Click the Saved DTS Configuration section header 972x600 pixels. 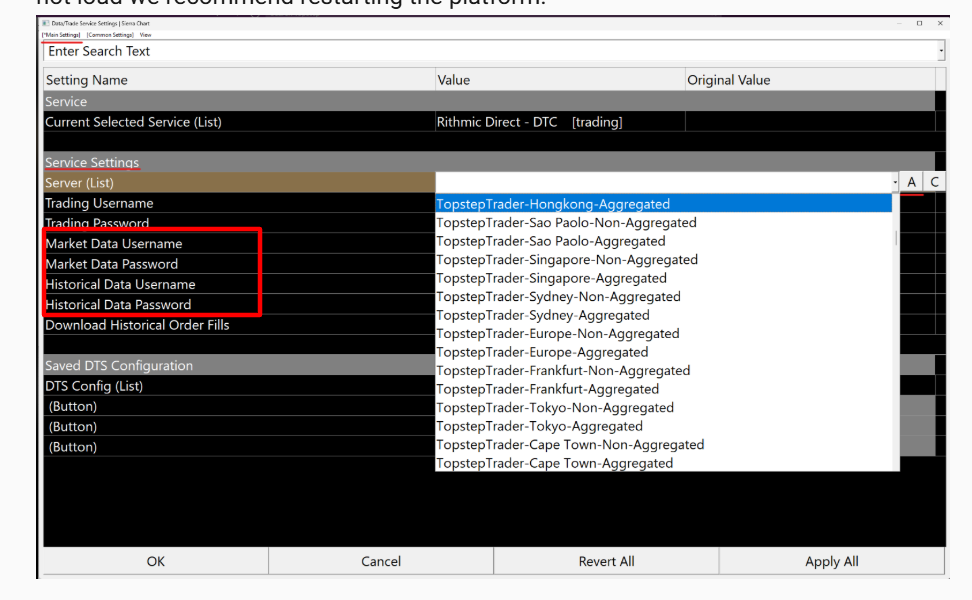coord(239,366)
